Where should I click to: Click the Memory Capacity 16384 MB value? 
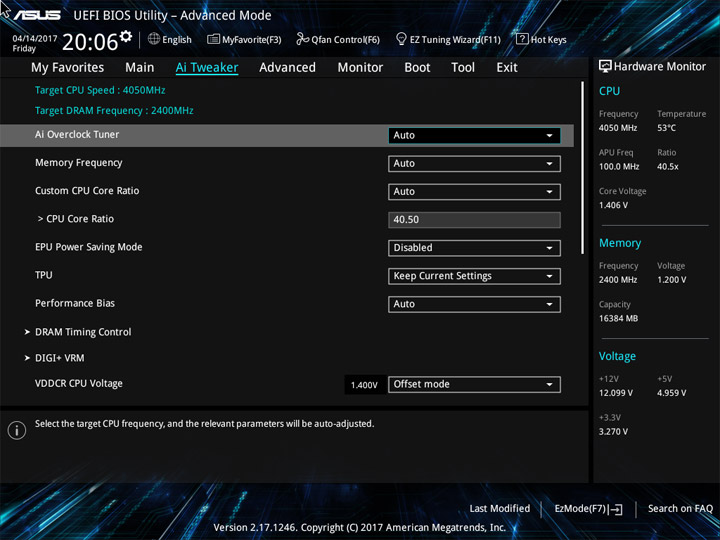click(x=618, y=318)
